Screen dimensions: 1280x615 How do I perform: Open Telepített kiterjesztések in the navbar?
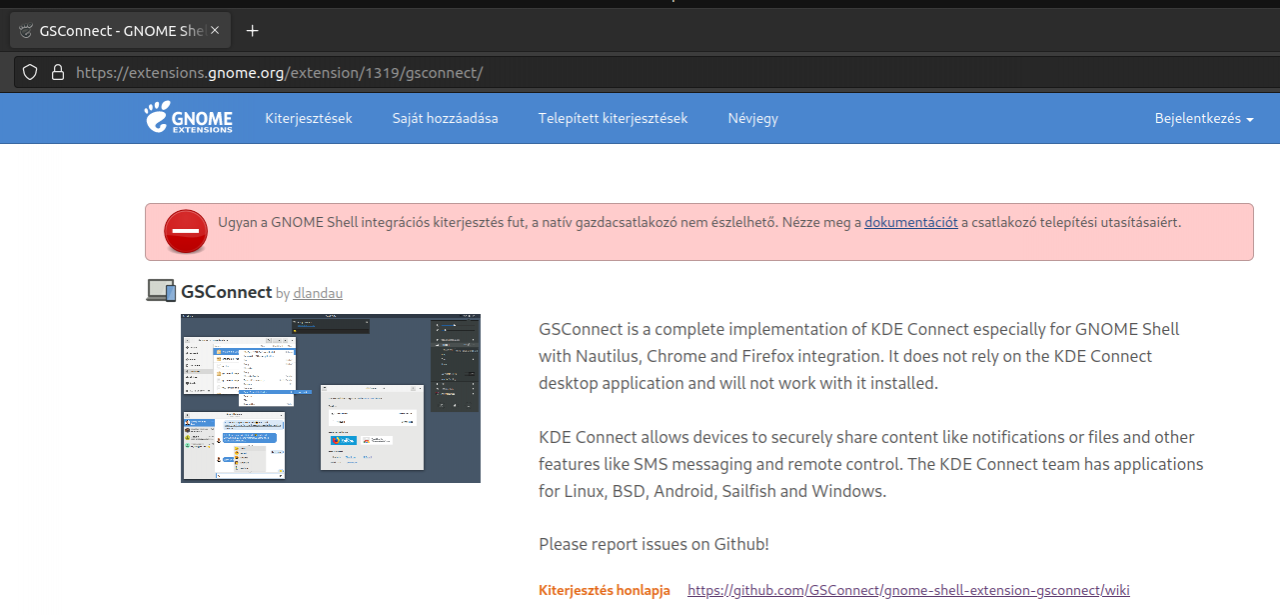(613, 118)
